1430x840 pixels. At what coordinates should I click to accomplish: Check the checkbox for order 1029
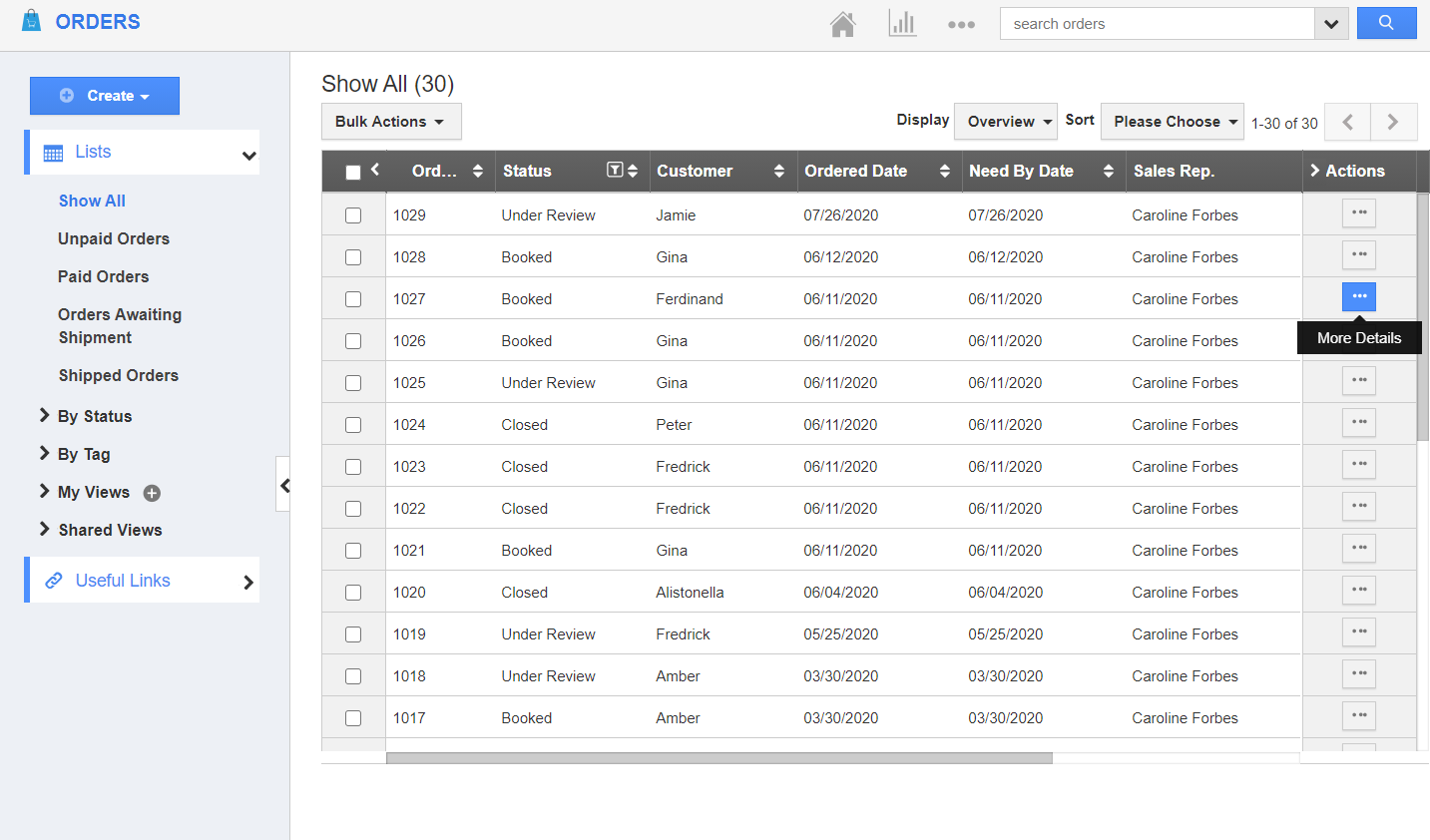[x=353, y=213]
